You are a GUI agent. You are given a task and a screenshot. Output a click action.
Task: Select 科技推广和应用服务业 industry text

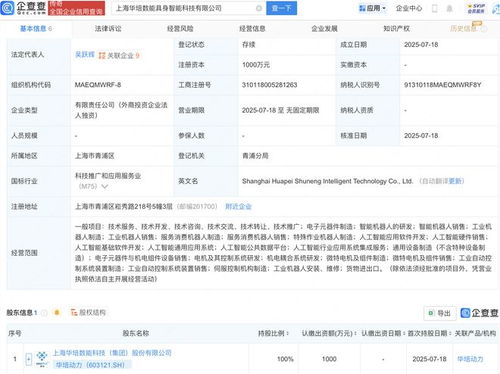(x=108, y=176)
